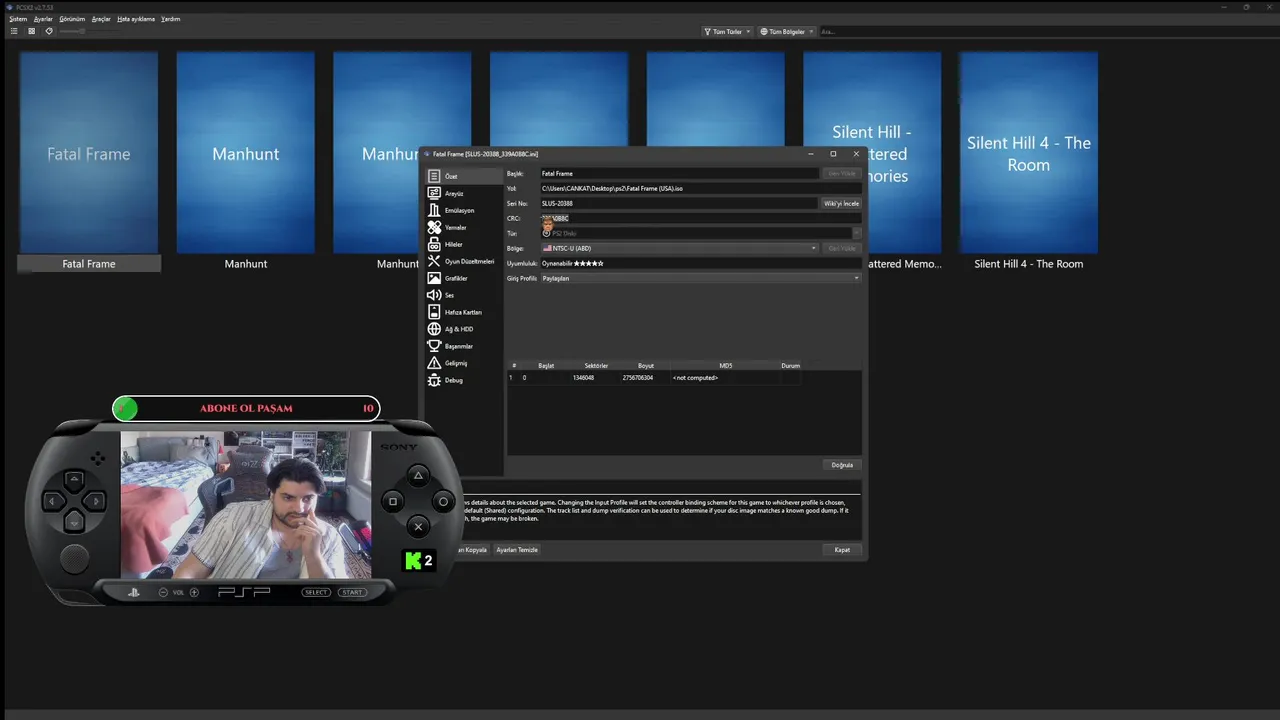Open the Yamalar patches icon

click(434, 227)
